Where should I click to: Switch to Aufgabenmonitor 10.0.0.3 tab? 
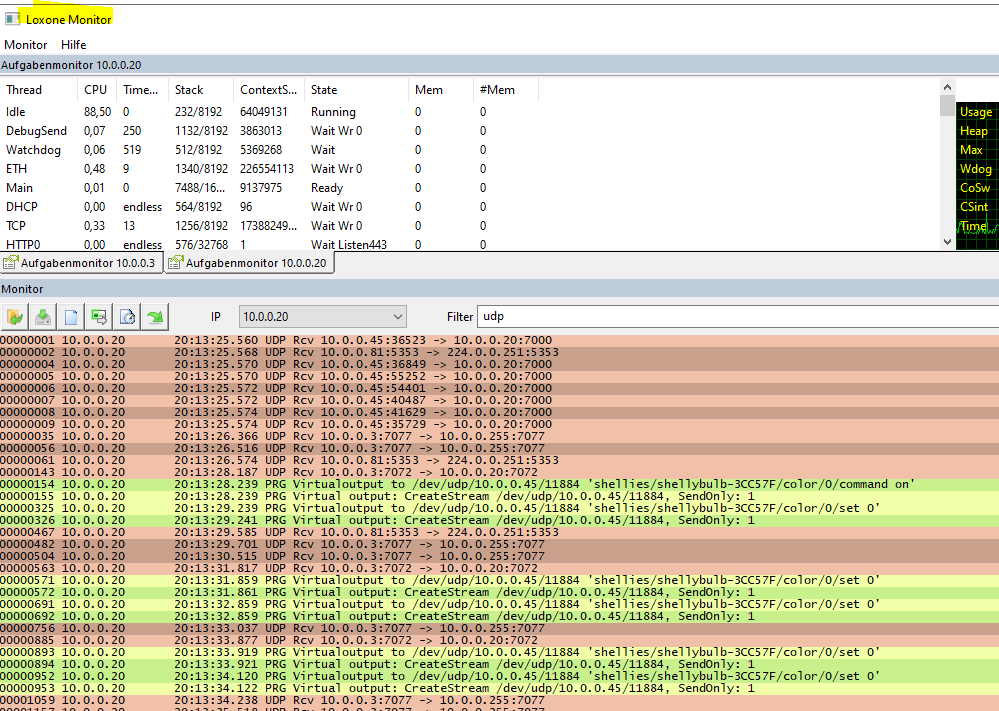tap(81, 264)
